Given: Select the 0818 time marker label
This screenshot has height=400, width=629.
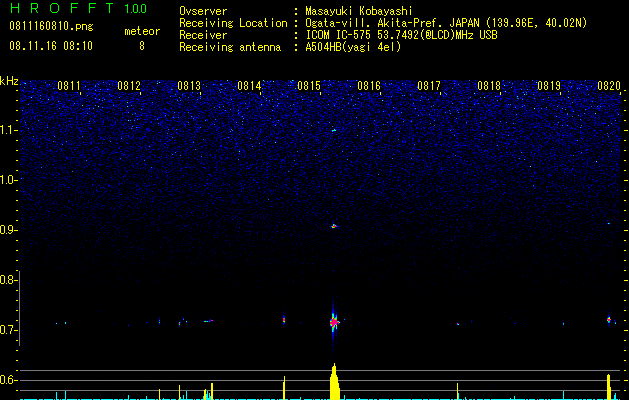Looking at the screenshot, I should tap(489, 86).
